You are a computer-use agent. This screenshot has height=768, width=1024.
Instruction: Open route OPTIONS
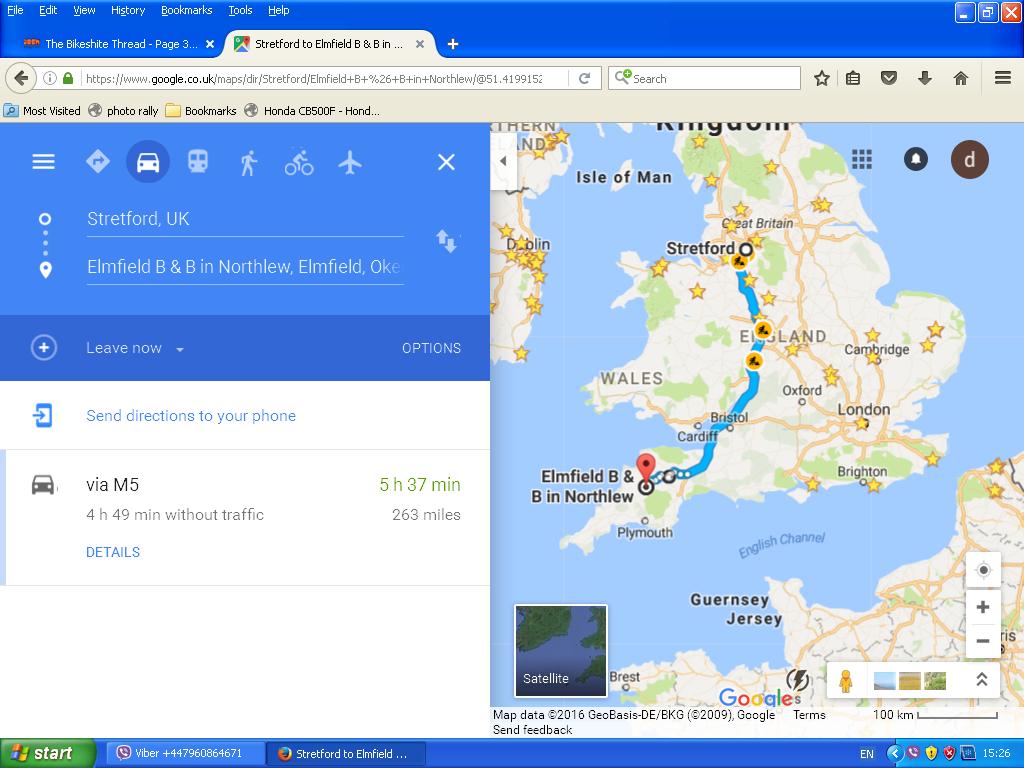432,348
